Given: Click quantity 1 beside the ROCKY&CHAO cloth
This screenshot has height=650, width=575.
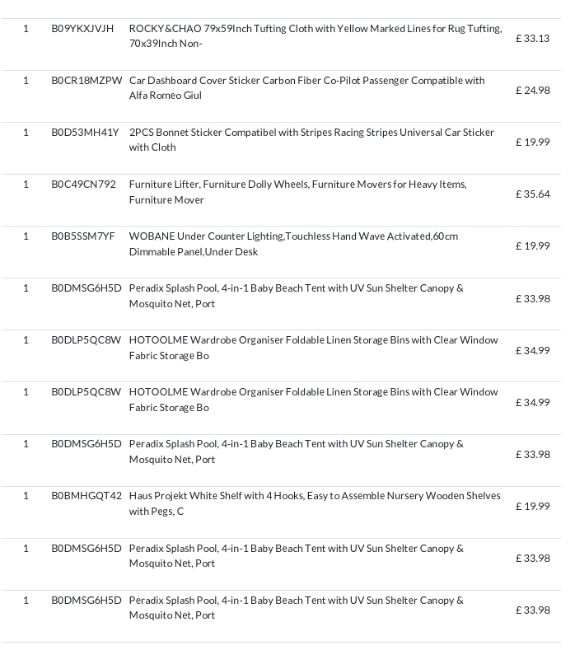Looking at the screenshot, I should (26, 29).
